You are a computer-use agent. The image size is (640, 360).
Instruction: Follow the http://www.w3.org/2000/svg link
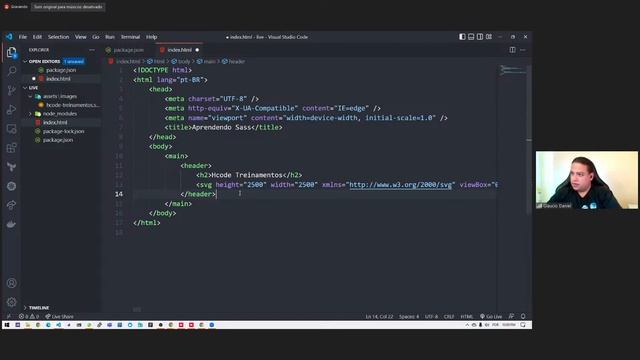[400, 184]
